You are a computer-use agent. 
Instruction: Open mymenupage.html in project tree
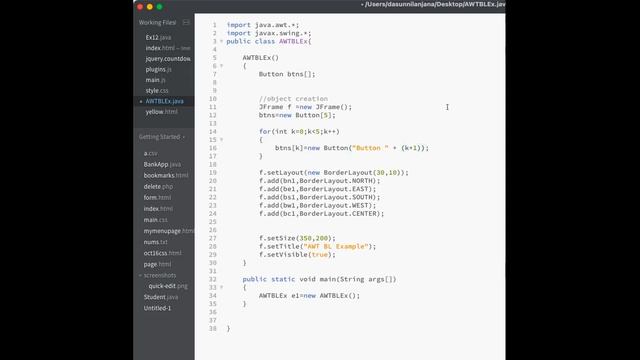(168, 231)
